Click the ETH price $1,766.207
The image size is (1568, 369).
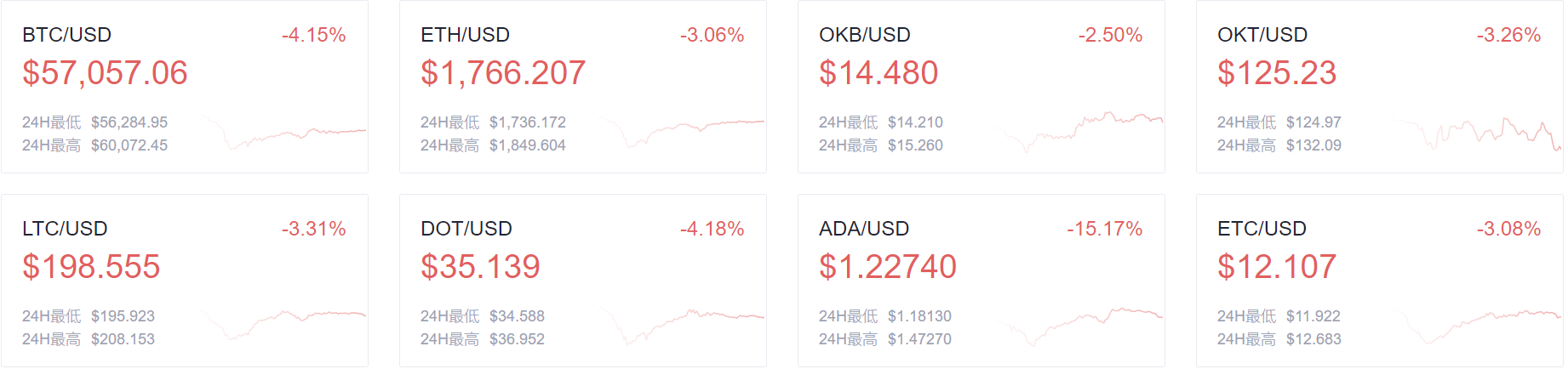point(503,73)
